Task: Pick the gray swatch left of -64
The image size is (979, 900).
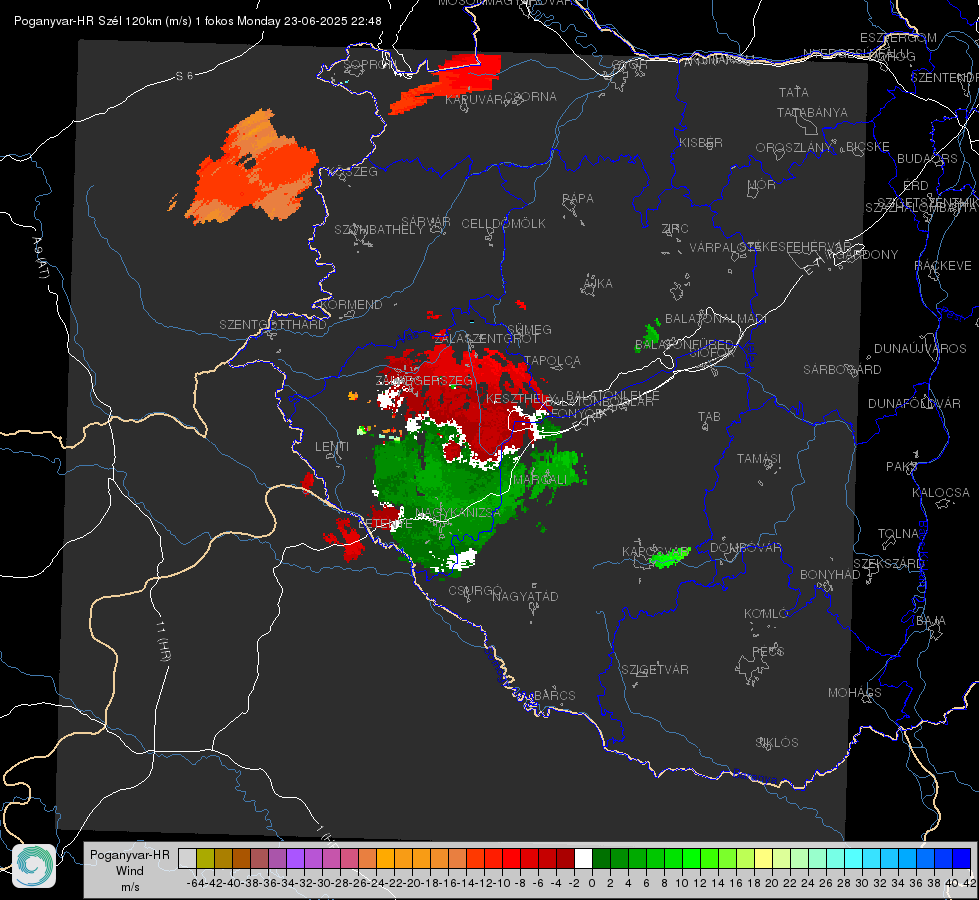Action: (187, 859)
